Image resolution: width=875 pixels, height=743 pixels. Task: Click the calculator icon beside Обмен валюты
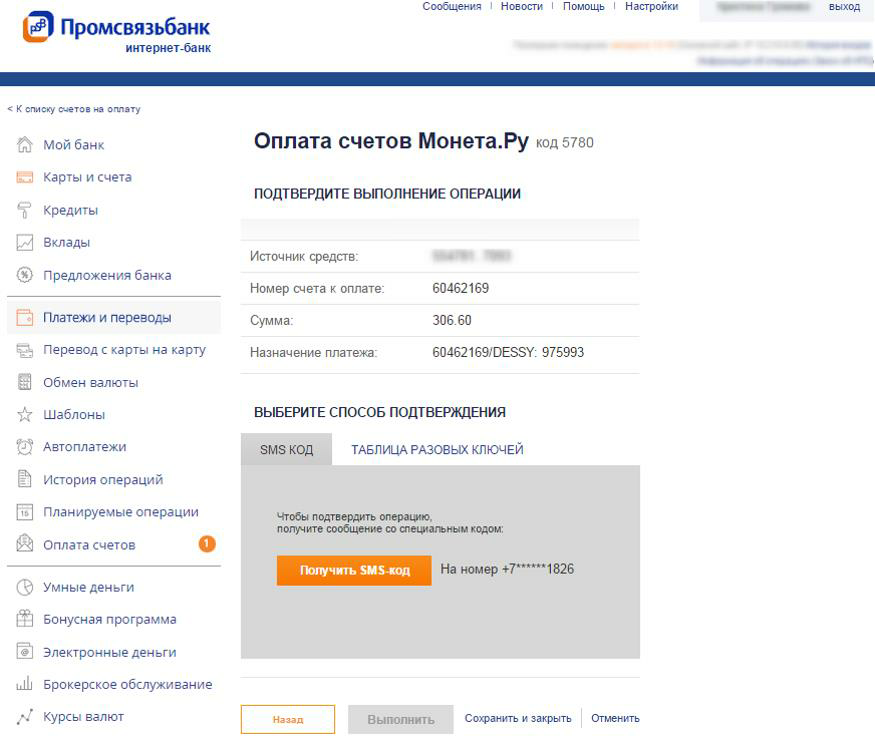pyautogui.click(x=25, y=382)
